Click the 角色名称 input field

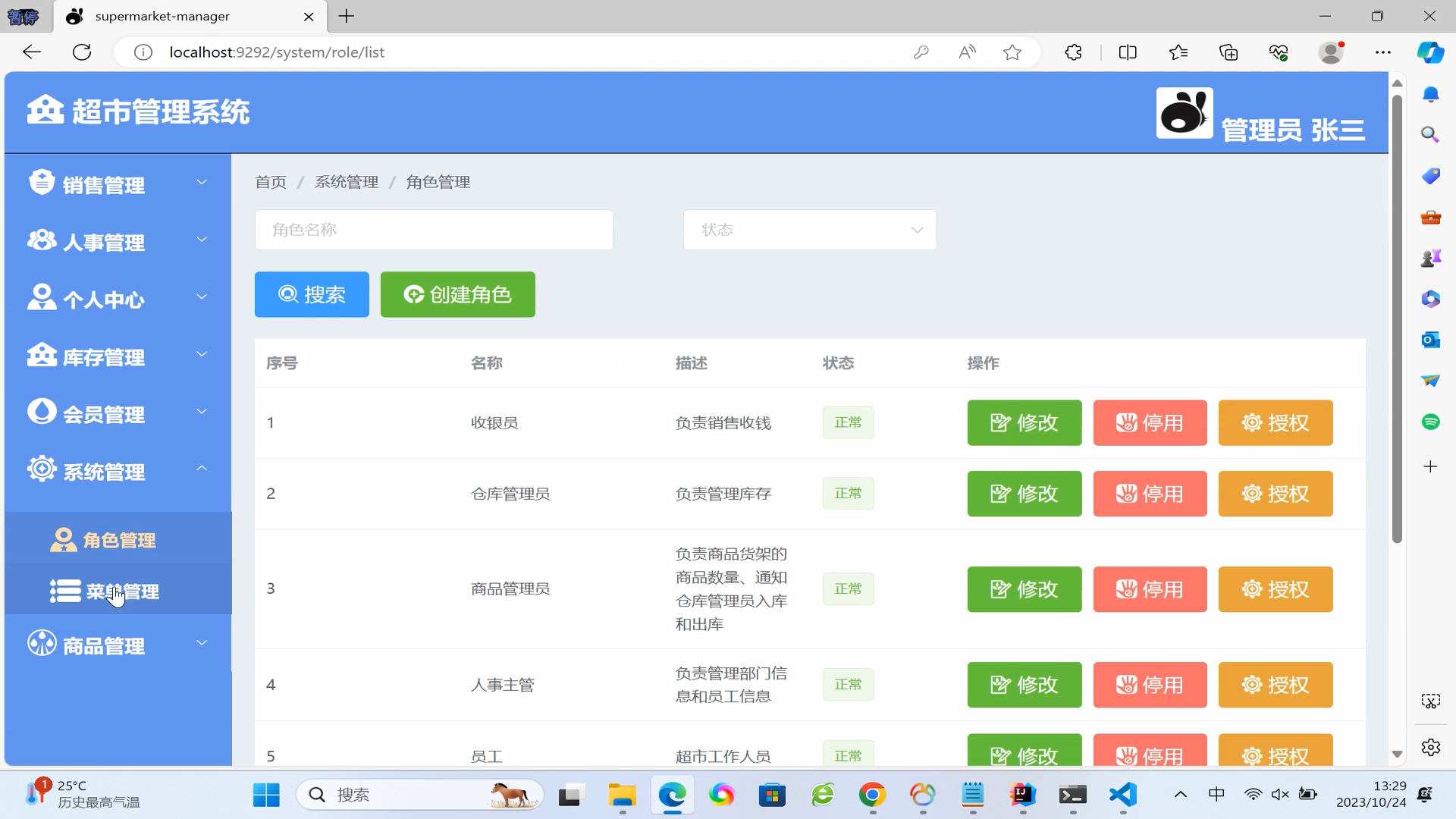[433, 230]
